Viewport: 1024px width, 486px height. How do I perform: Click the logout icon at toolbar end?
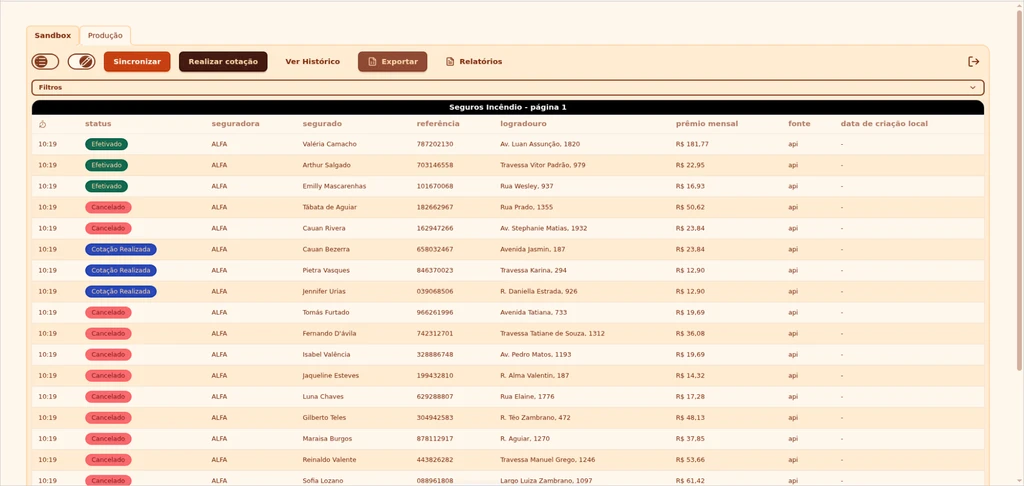(974, 61)
